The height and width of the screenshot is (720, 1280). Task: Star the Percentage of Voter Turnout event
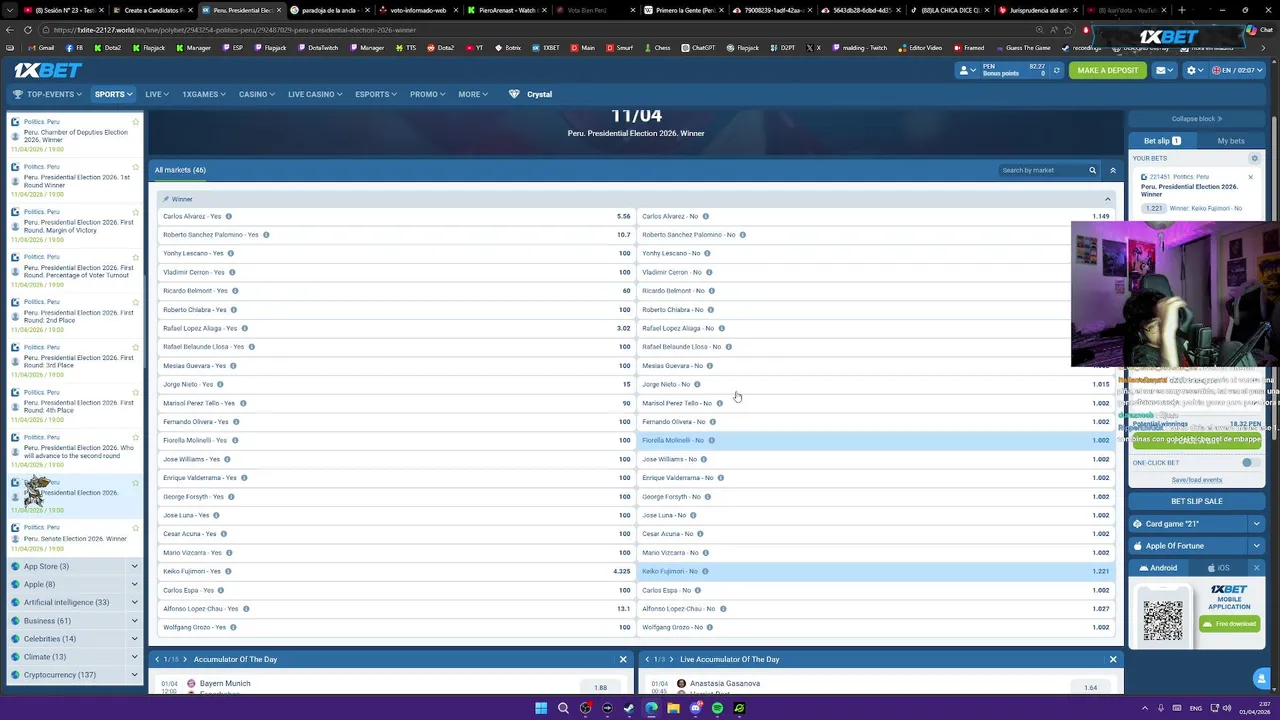pyautogui.click(x=136, y=257)
